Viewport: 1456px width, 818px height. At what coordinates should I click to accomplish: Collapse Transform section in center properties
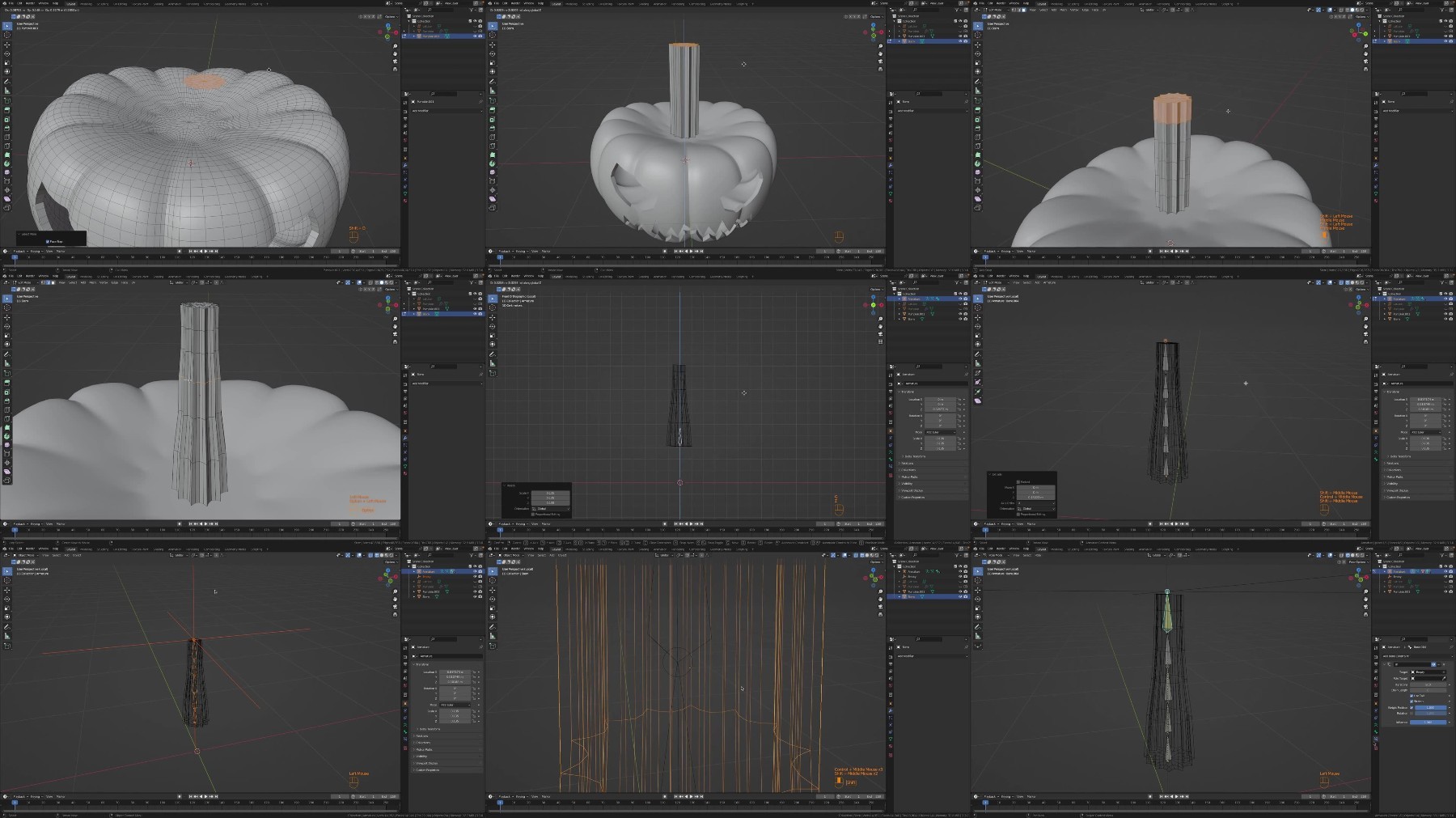(908, 392)
